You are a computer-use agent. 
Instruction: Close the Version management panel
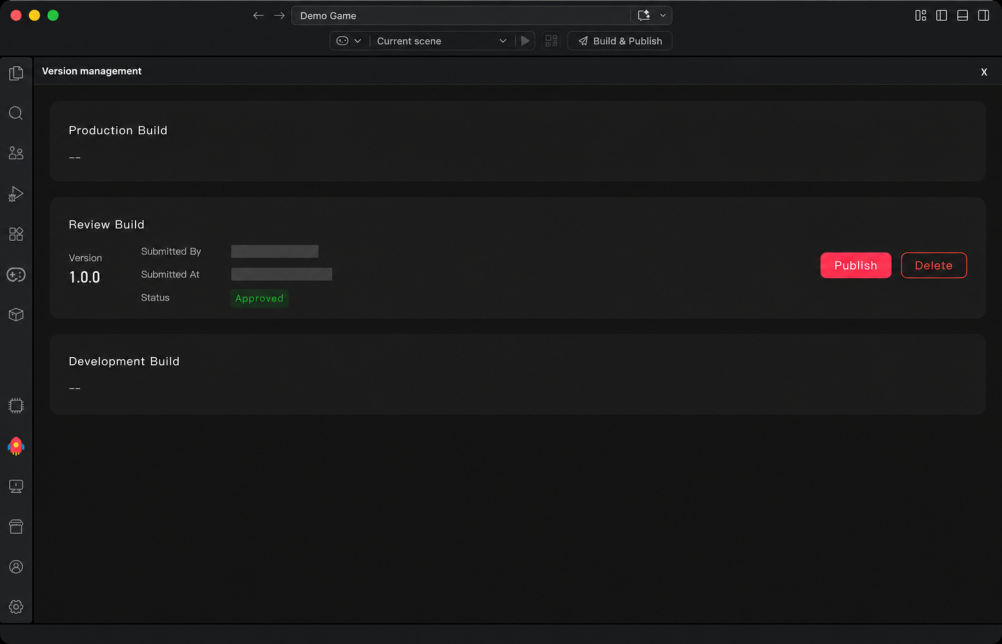pos(984,72)
